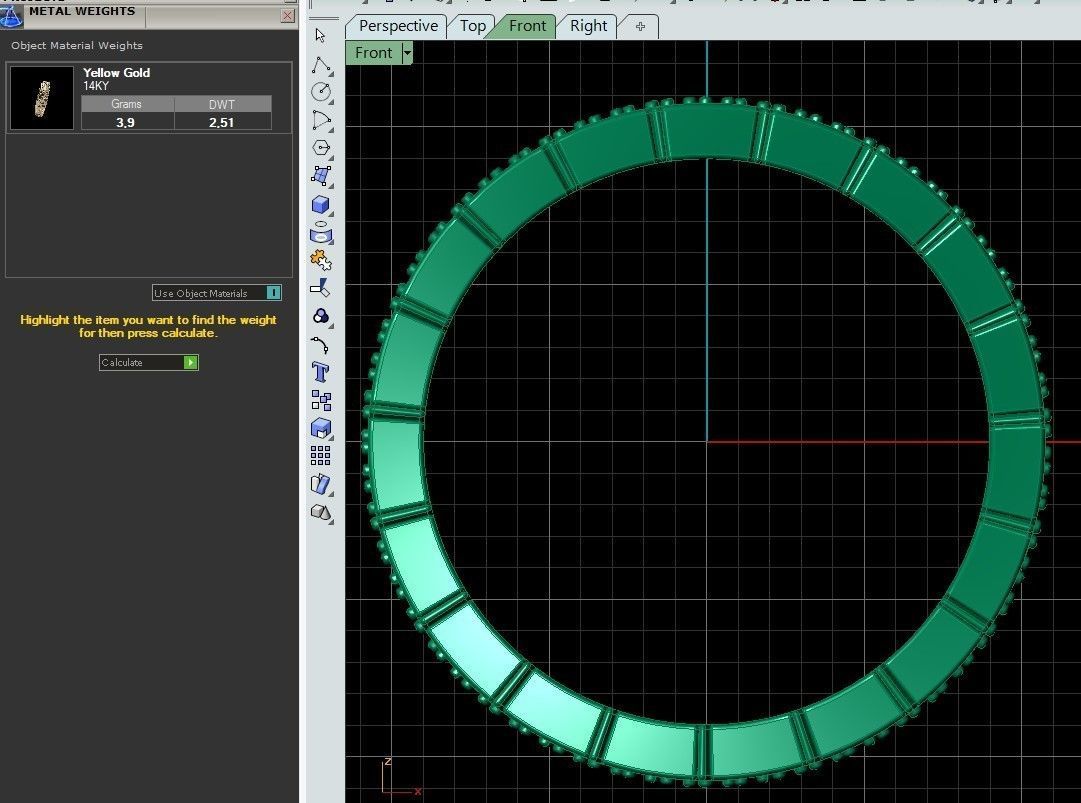
Task: Select the pointer arrow tool
Action: (320, 35)
